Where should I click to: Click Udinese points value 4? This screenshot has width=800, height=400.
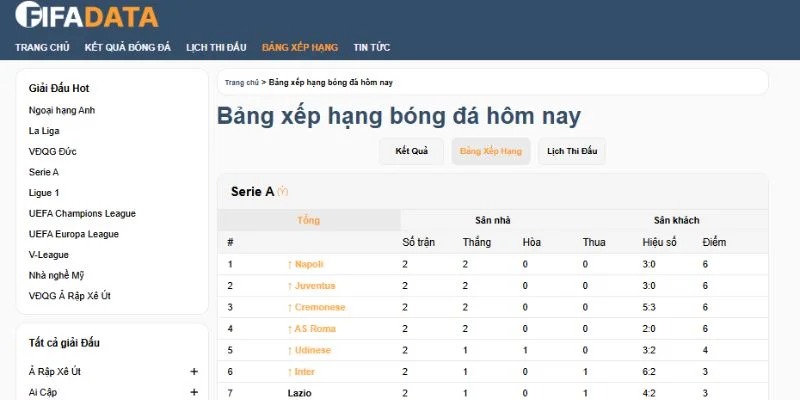[705, 350]
